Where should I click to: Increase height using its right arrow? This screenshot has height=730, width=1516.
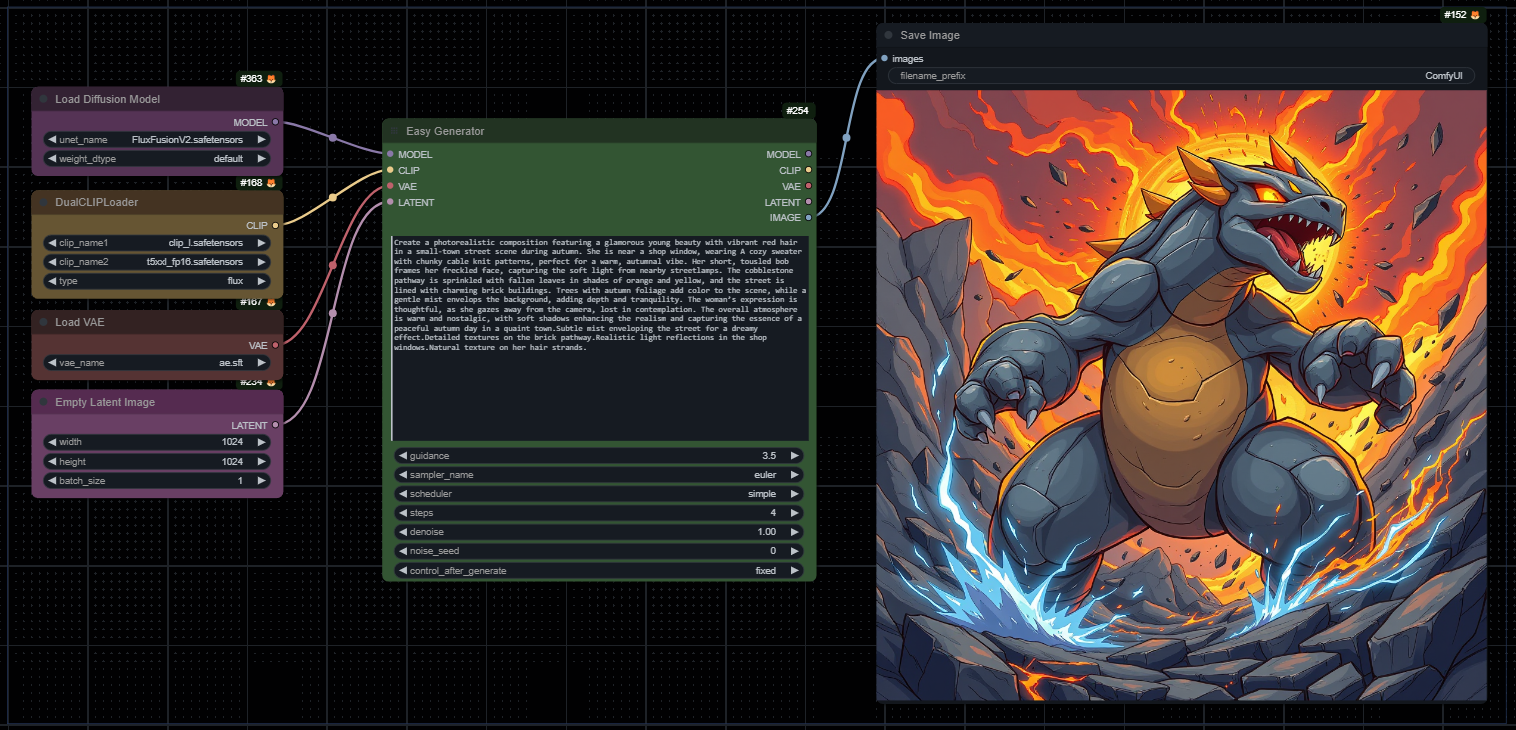262,461
